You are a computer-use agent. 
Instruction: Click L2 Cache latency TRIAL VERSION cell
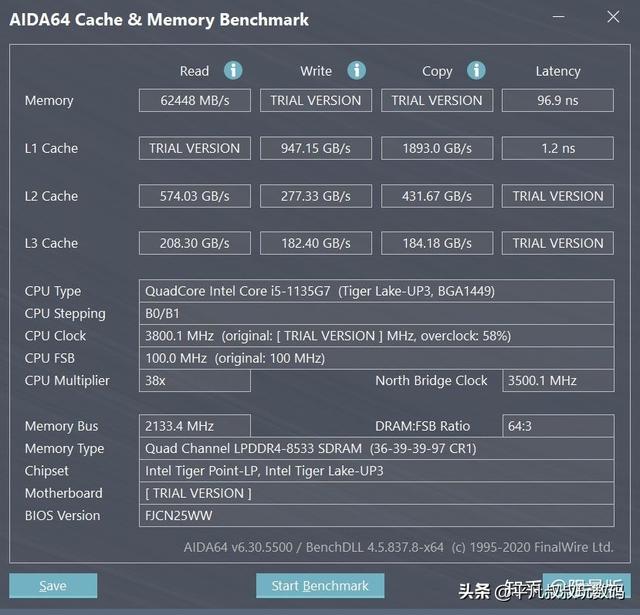pos(558,196)
